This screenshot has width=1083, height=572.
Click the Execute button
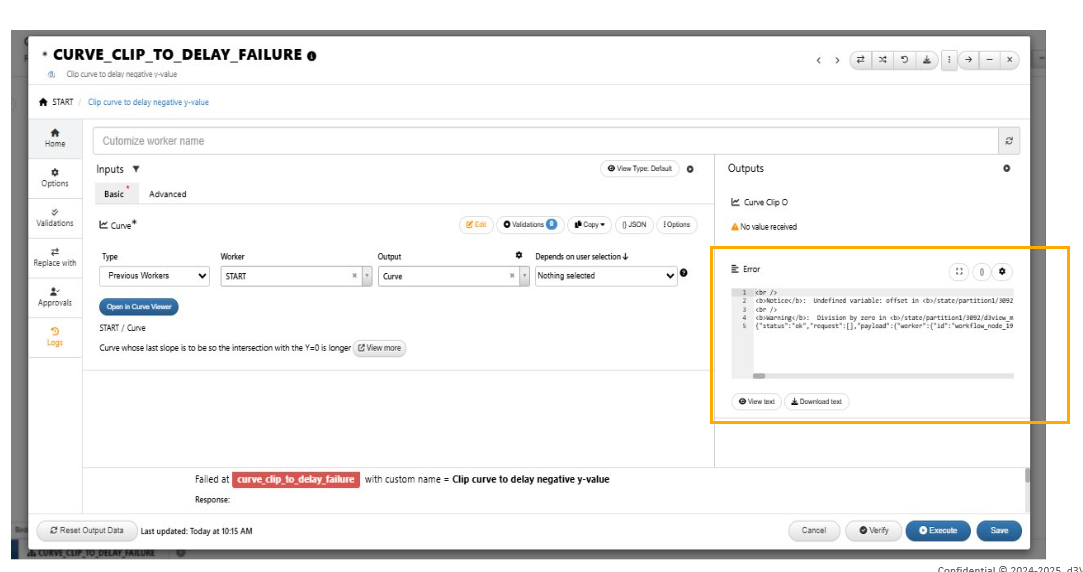(938, 531)
